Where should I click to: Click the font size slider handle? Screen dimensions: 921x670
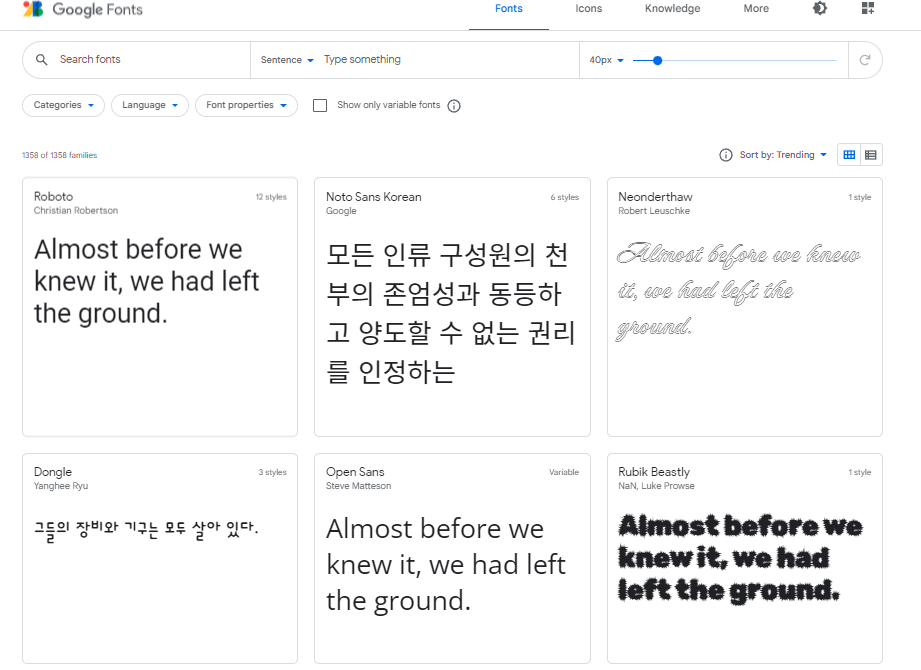click(x=658, y=60)
